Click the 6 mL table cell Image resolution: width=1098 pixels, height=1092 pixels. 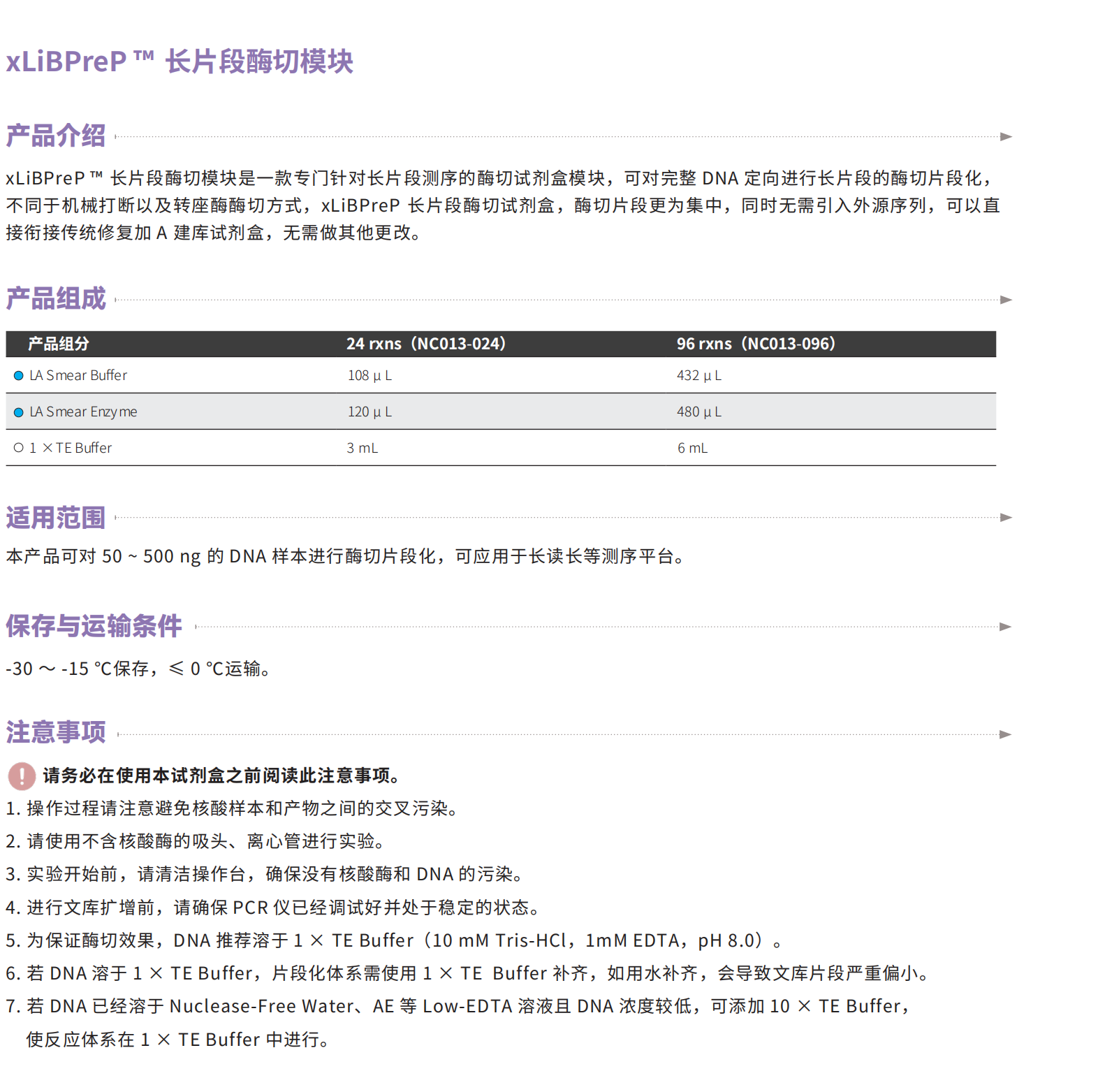pyautogui.click(x=692, y=448)
